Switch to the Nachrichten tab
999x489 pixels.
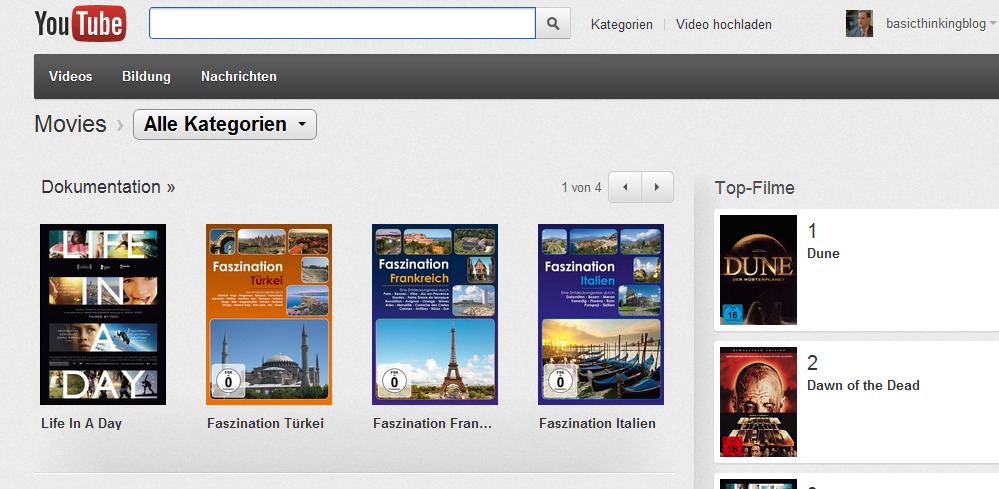pos(239,76)
